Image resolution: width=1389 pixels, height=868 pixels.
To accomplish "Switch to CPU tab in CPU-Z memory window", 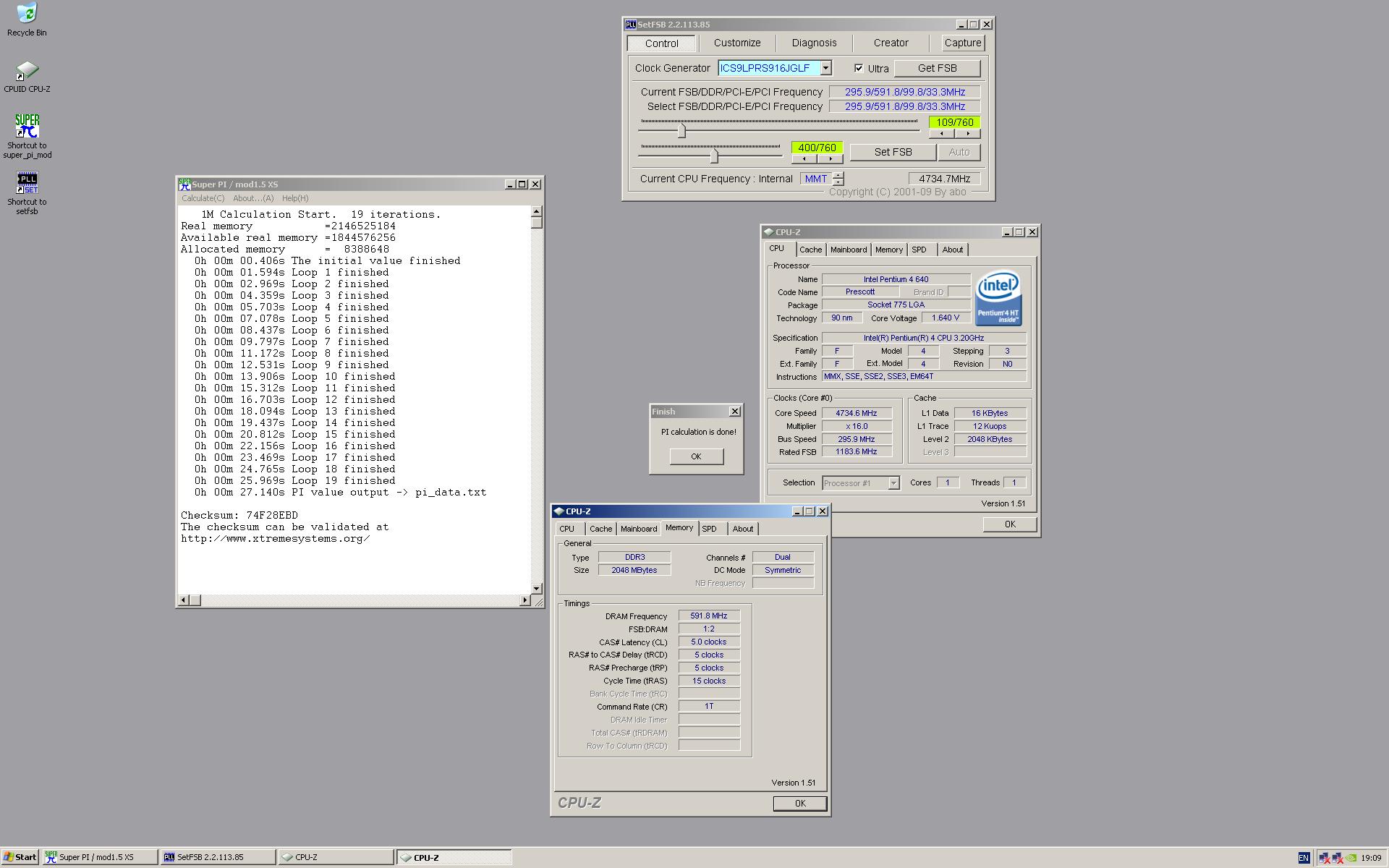I will pos(566,529).
